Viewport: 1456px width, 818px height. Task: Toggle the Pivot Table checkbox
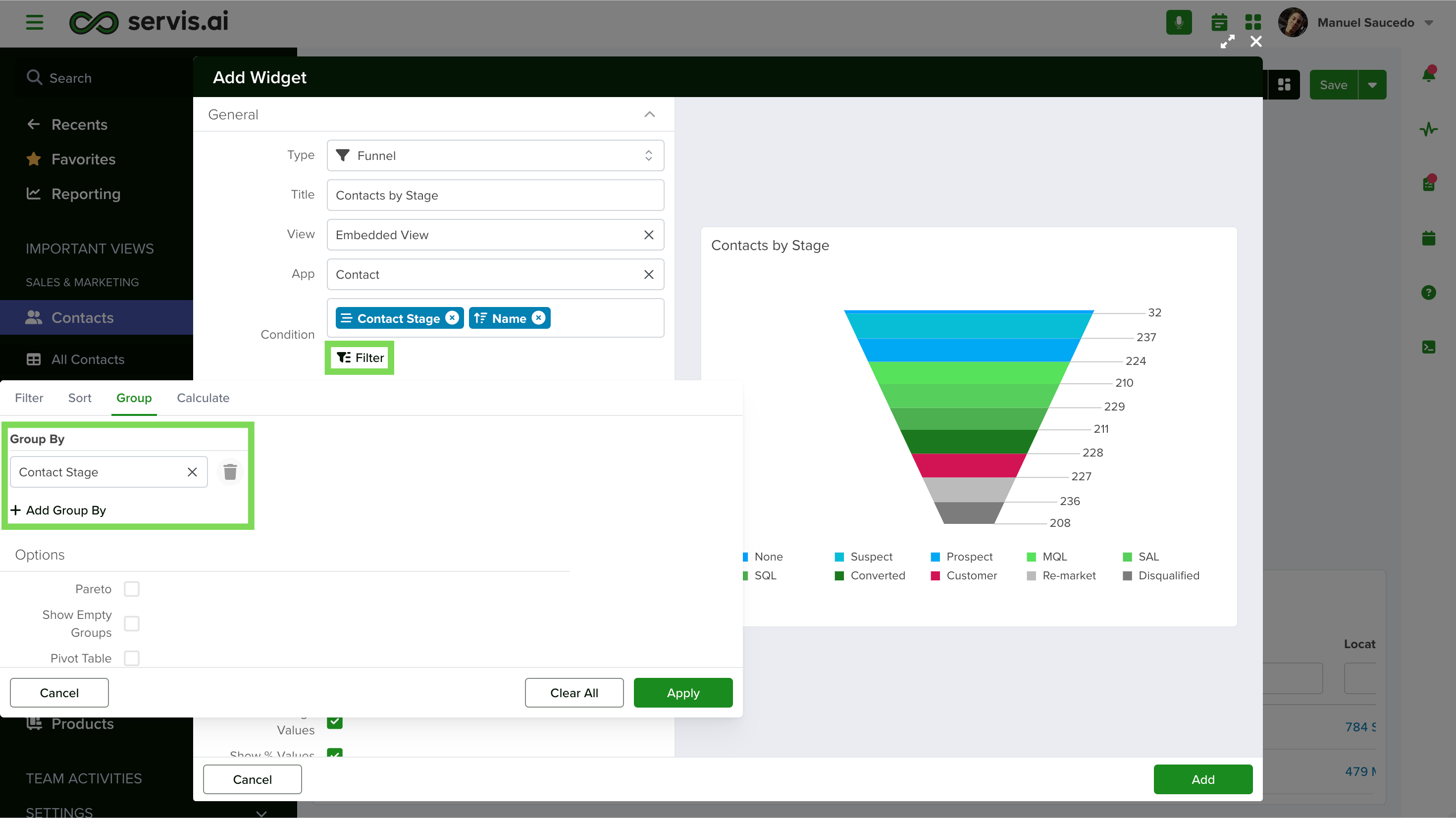(x=132, y=658)
